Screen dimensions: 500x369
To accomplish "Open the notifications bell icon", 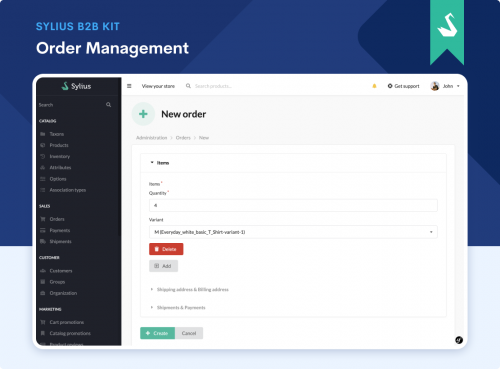I will click(x=374, y=86).
